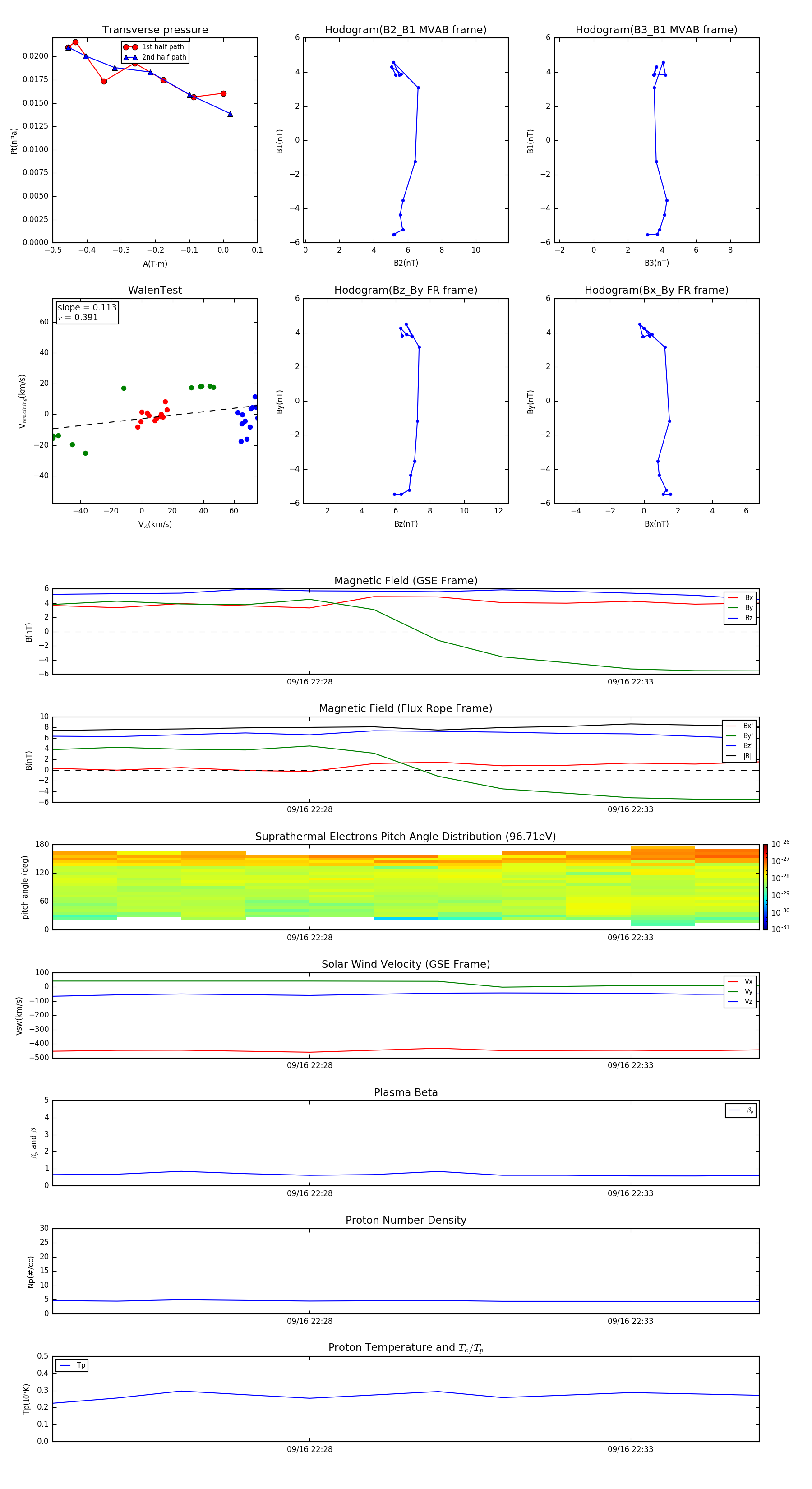Select the '2nd half path' legend entry
Viewport: 812px width, 1489px height.
(155, 57)
